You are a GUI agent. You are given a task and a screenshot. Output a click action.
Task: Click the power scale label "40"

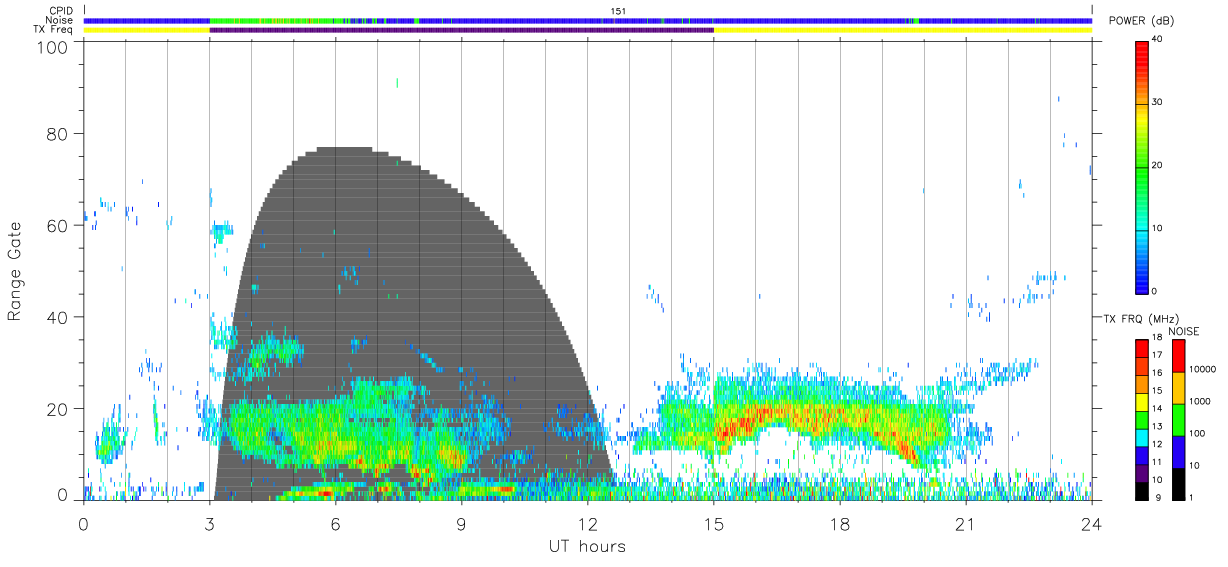coord(1156,39)
